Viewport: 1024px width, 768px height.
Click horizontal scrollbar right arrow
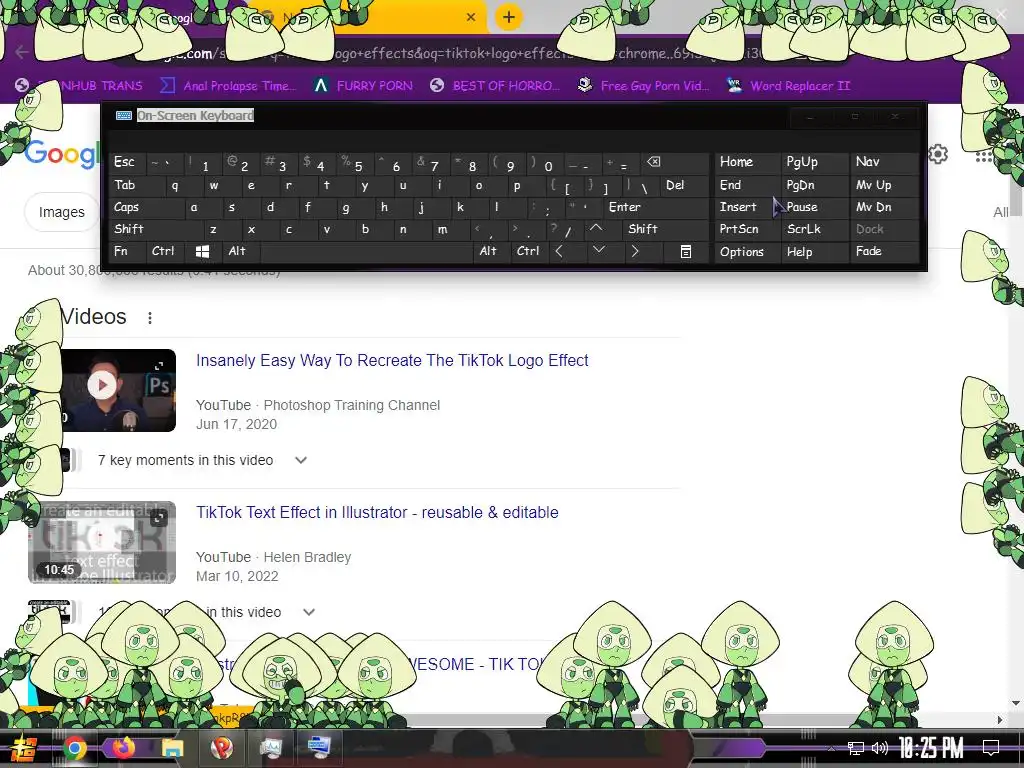point(1000,720)
